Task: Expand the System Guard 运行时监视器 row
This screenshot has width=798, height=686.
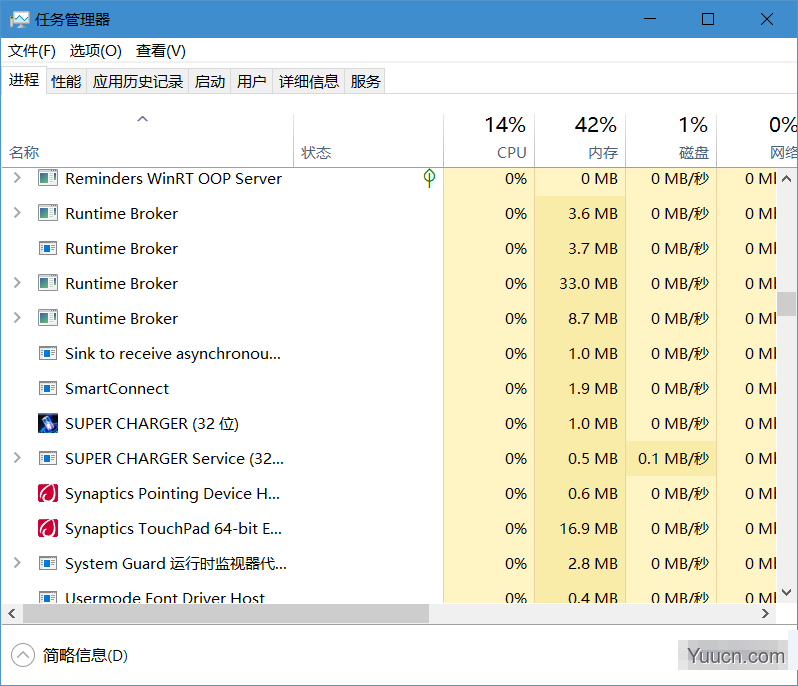Action: point(17,563)
